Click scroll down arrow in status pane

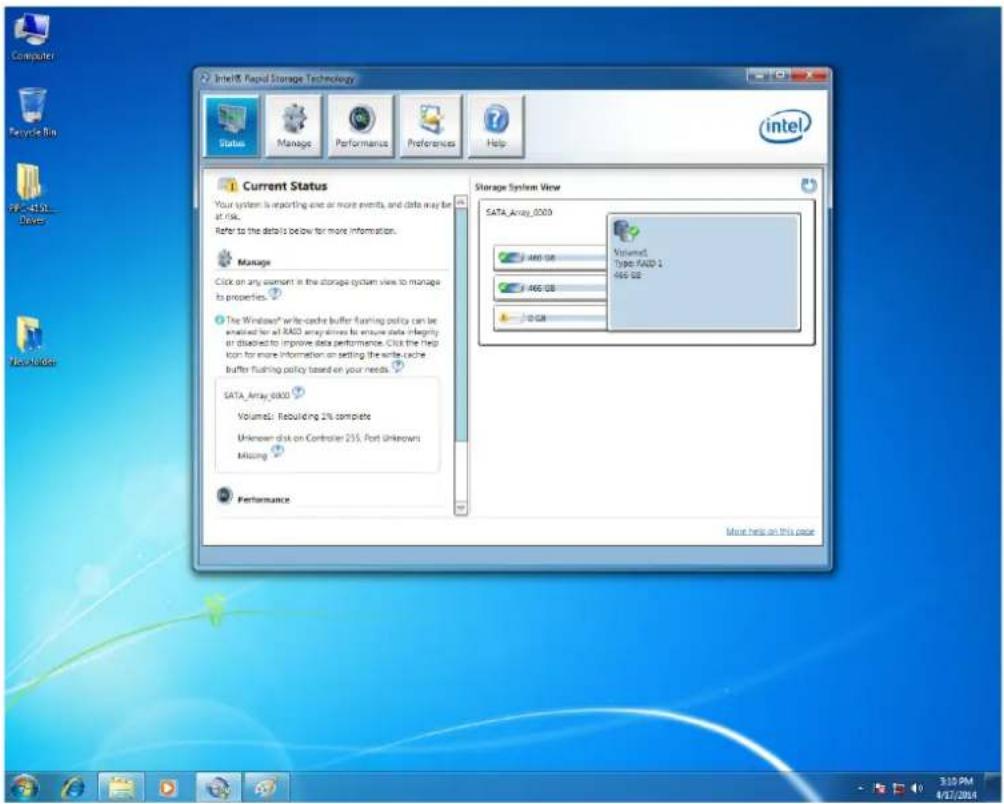[461, 508]
